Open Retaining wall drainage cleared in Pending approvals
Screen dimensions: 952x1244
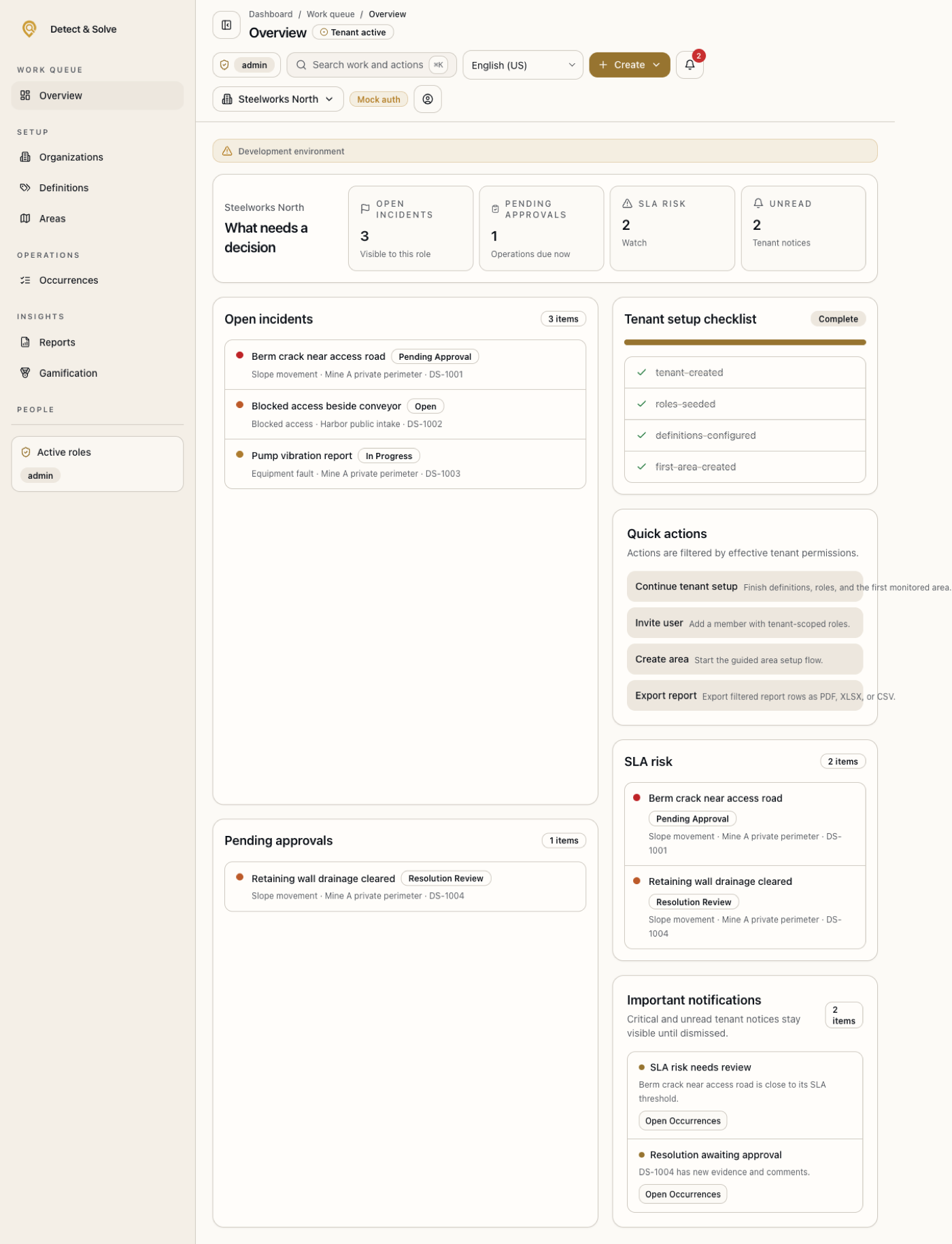click(405, 887)
